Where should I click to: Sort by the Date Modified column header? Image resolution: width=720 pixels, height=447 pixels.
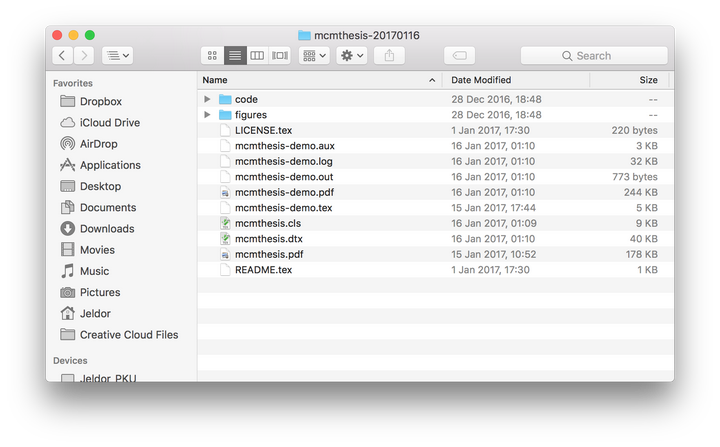pyautogui.click(x=516, y=80)
